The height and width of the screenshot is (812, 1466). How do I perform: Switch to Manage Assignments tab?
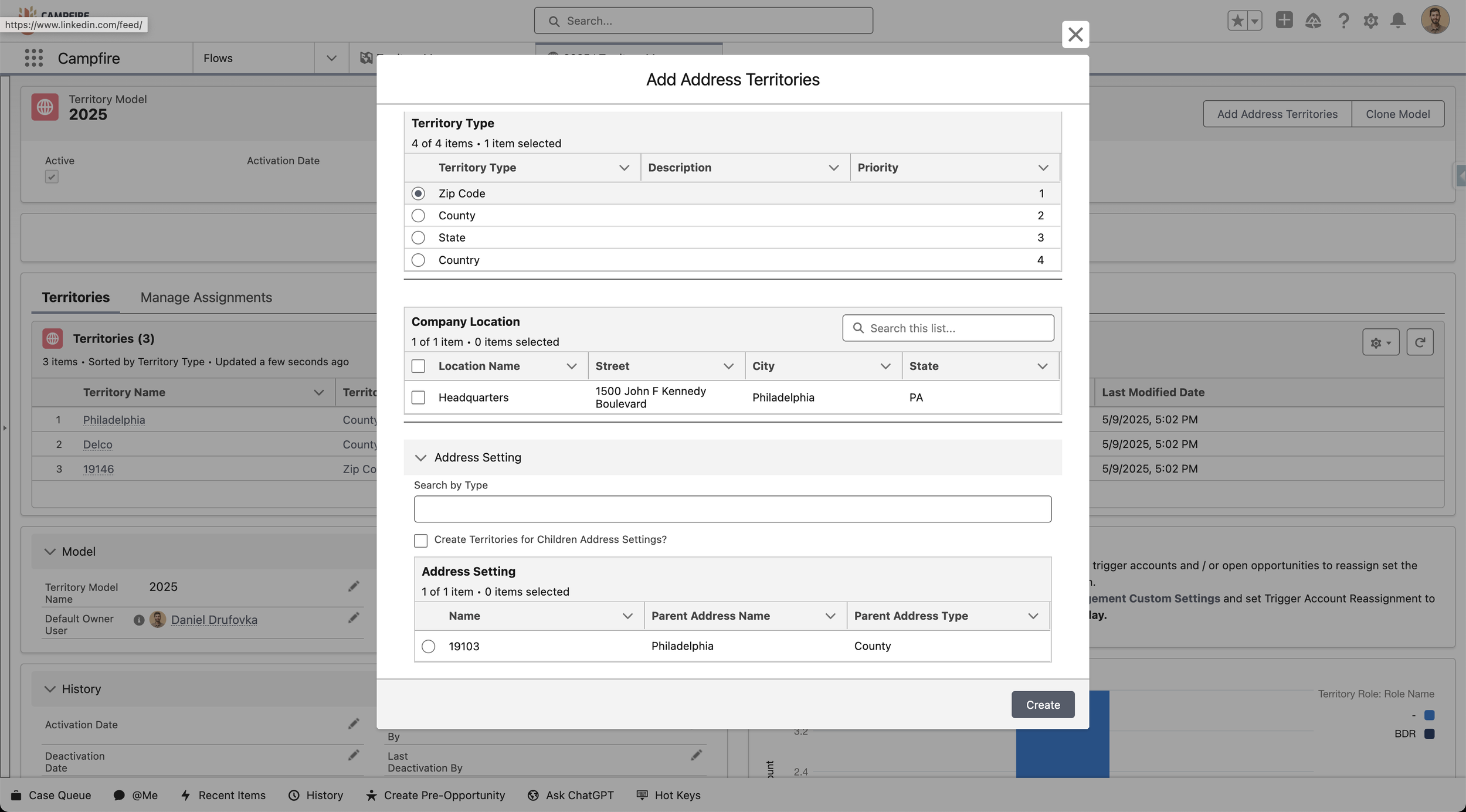click(206, 297)
